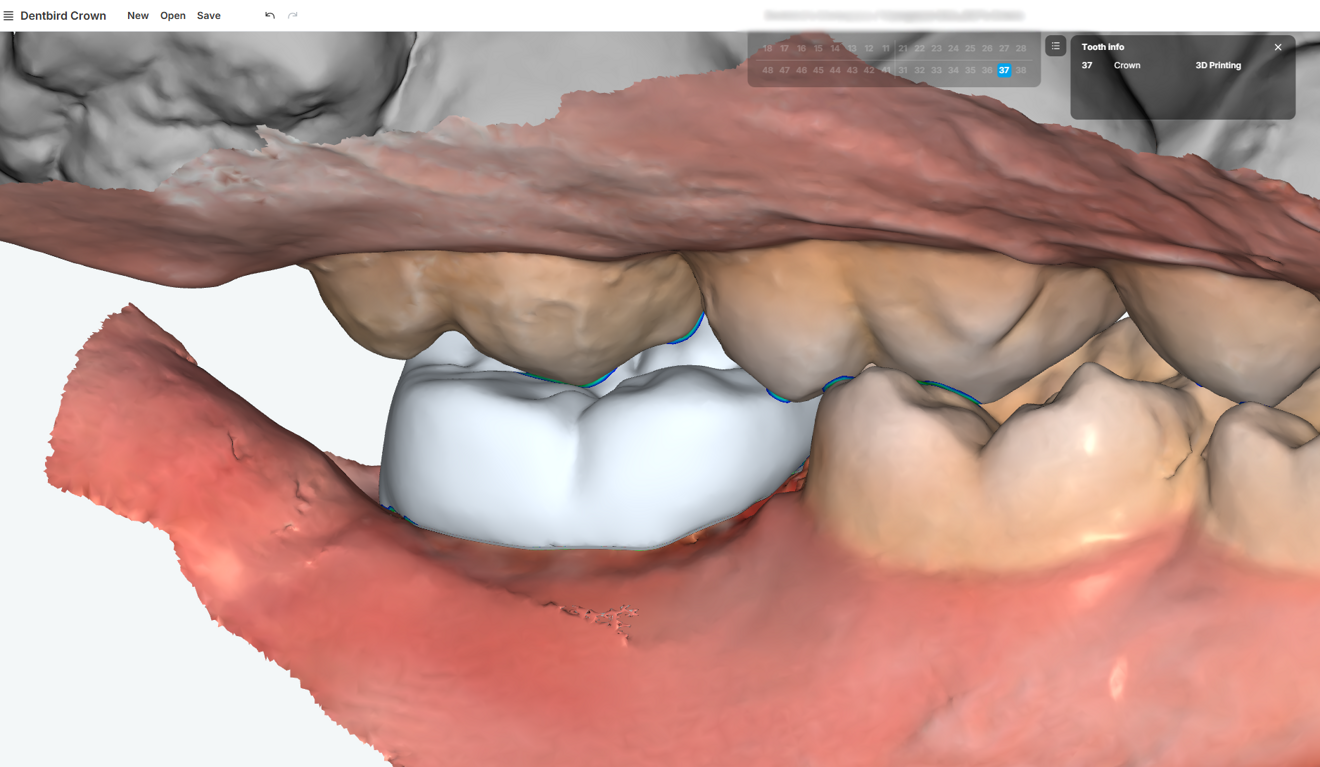The image size is (1320, 767).
Task: Click tooth 28 at the chart's right edge
Action: coord(1020,47)
